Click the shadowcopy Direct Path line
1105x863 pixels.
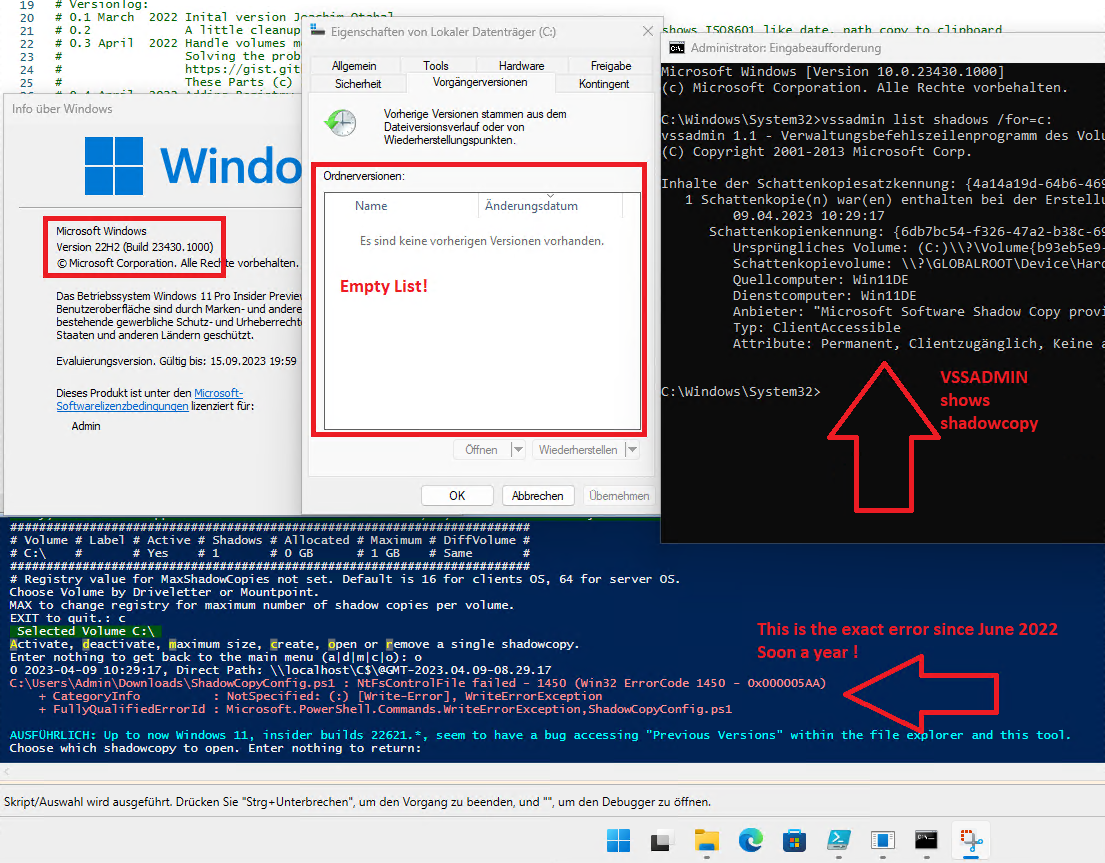pyautogui.click(x=280, y=669)
